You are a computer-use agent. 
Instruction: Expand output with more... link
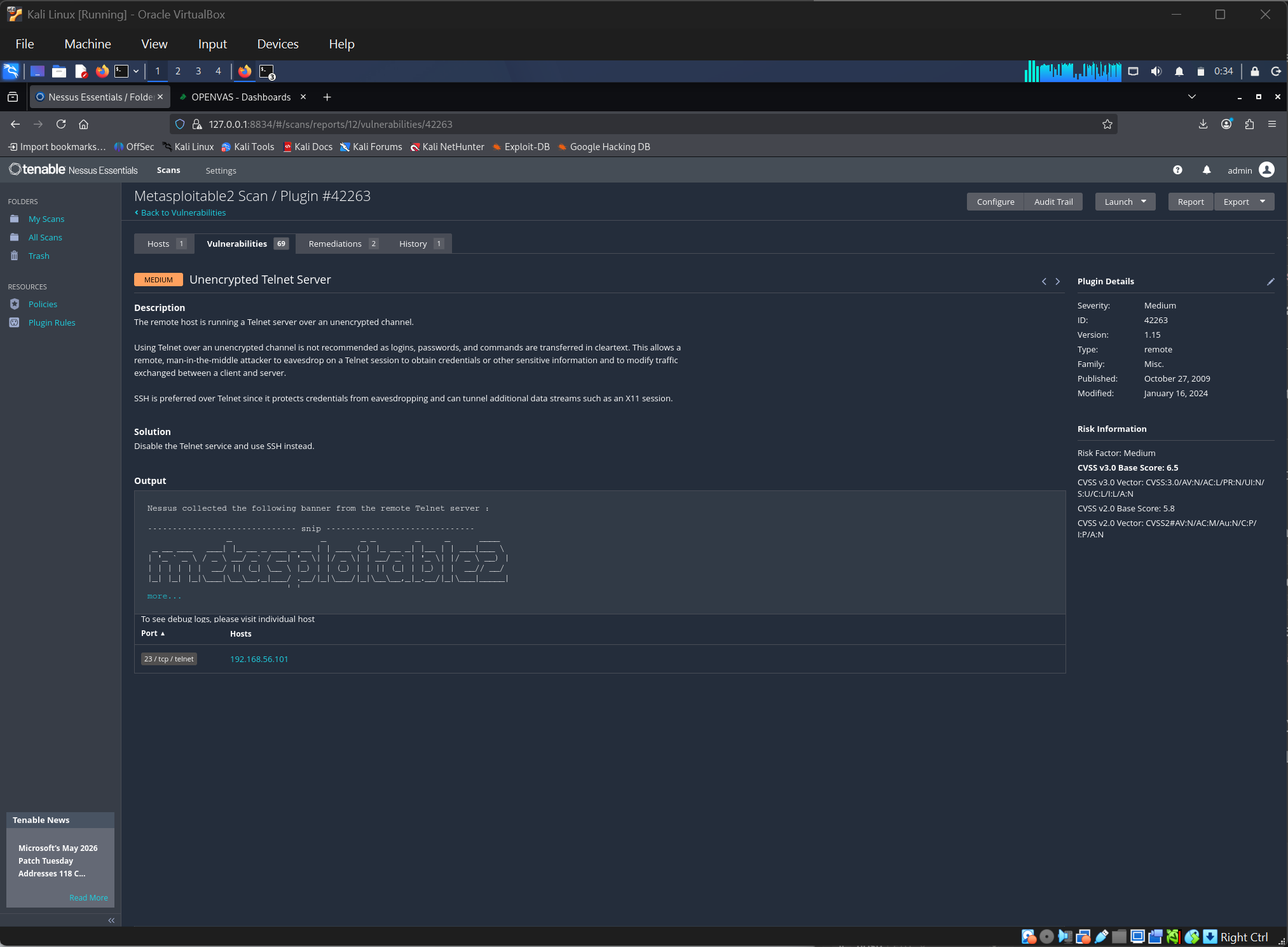click(164, 596)
